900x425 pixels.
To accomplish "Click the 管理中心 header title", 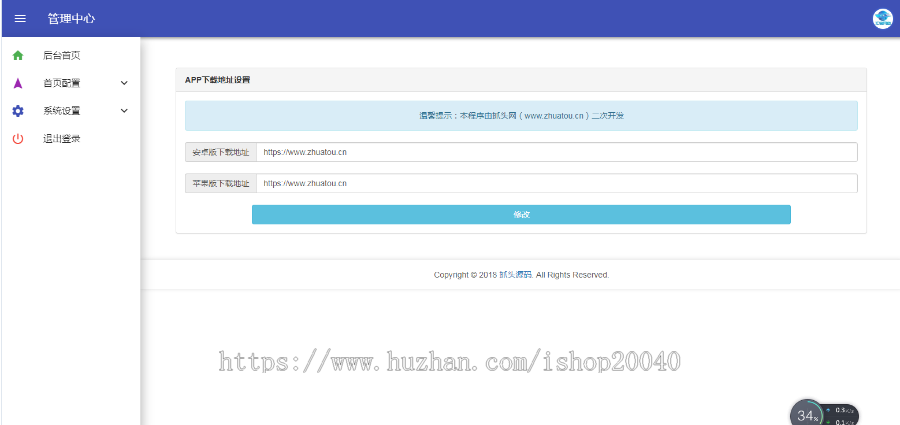I will click(x=71, y=18).
